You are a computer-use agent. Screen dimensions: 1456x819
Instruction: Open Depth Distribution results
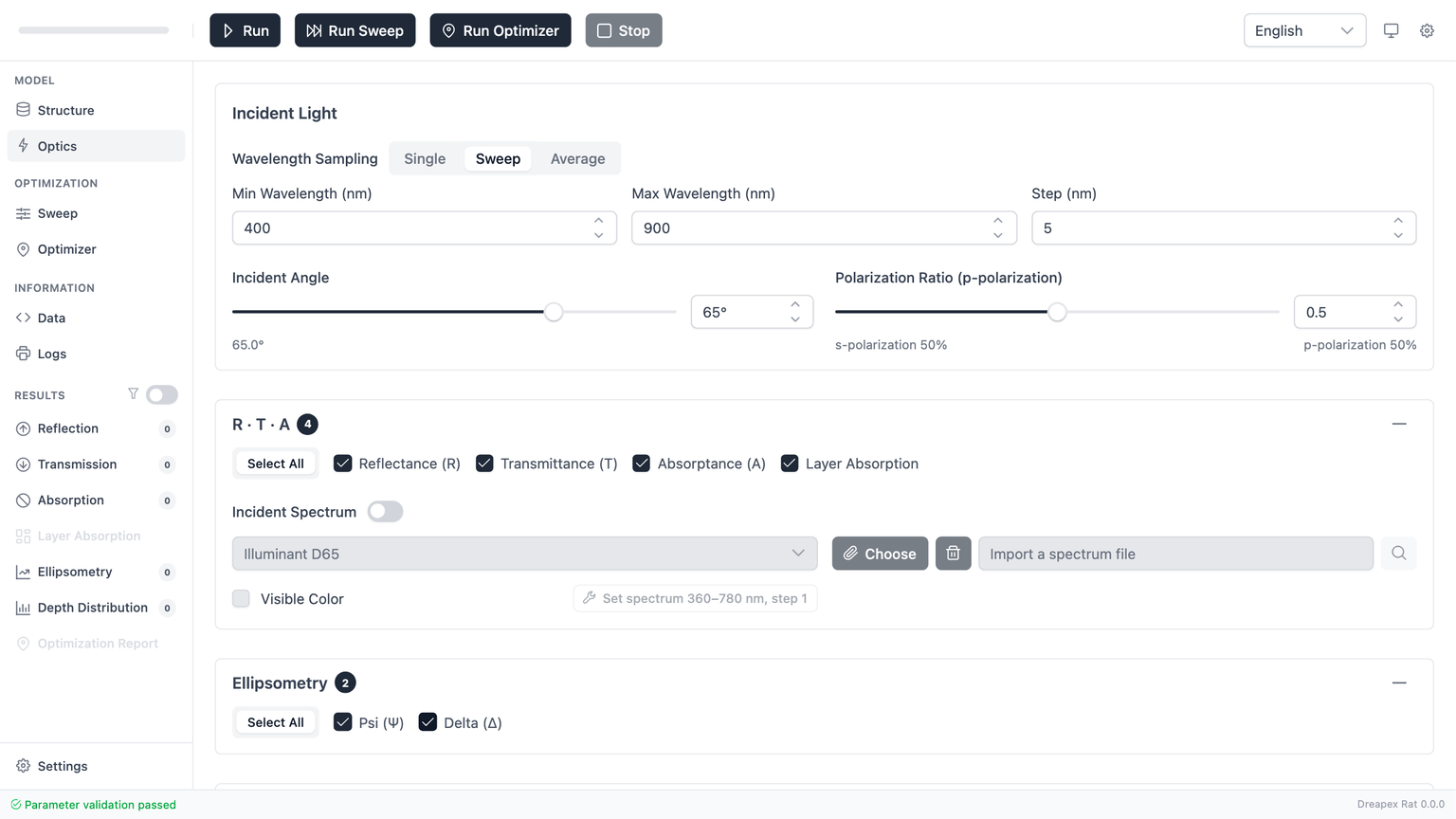(x=92, y=608)
